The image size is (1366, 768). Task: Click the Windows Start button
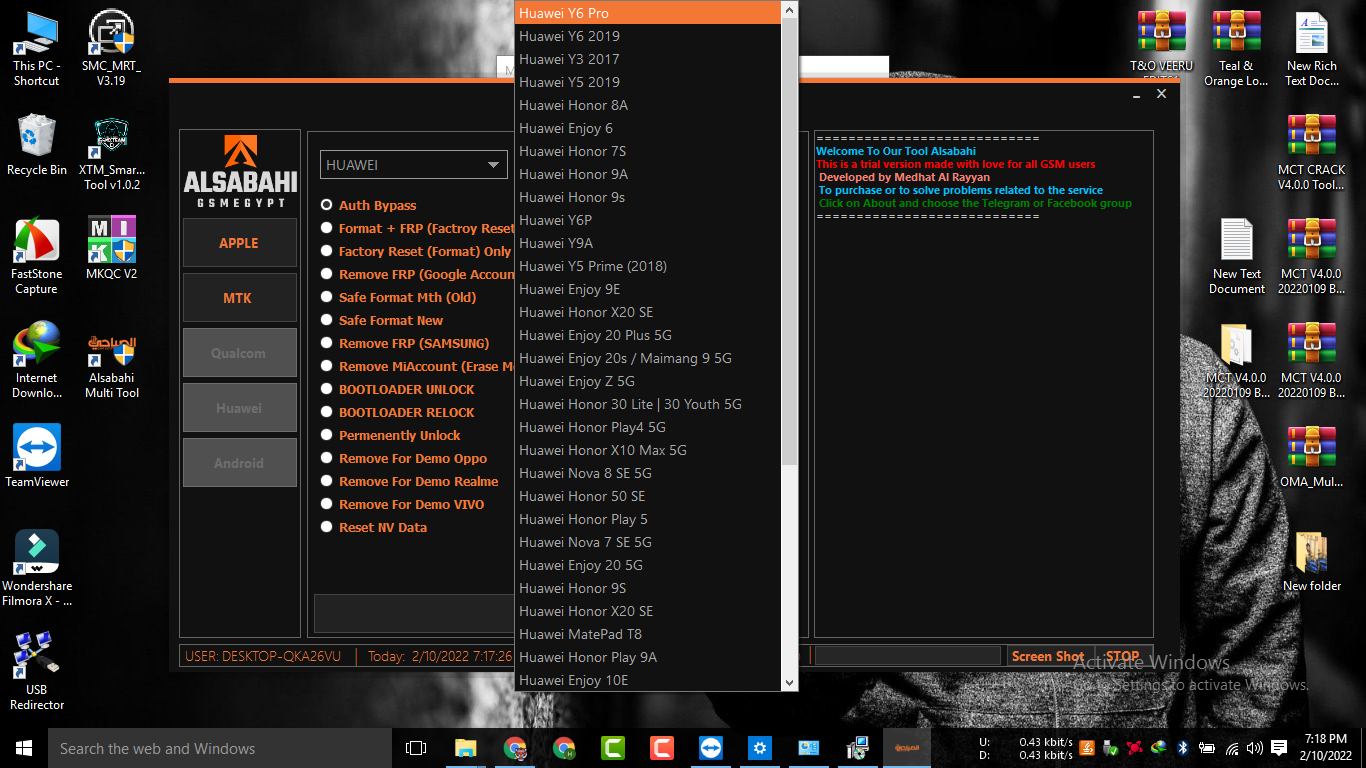click(23, 748)
